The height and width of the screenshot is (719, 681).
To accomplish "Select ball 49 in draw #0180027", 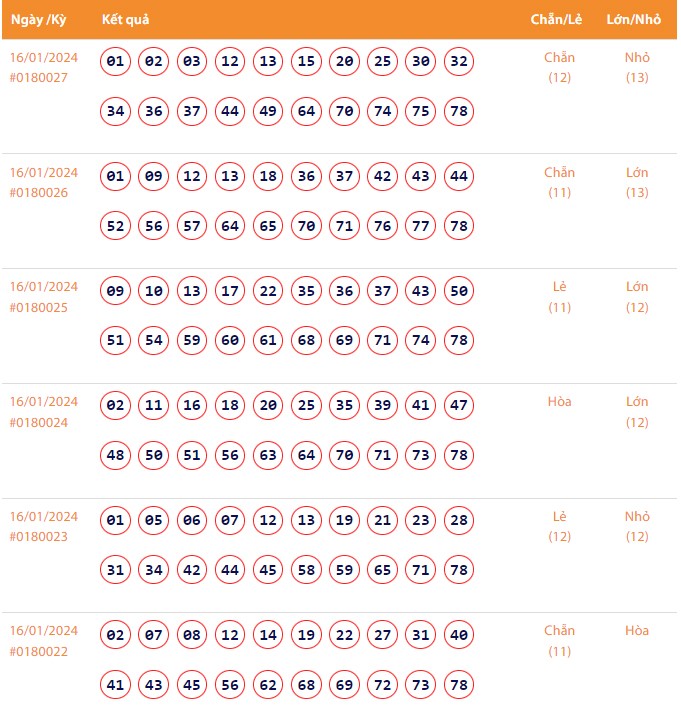I will click(268, 111).
